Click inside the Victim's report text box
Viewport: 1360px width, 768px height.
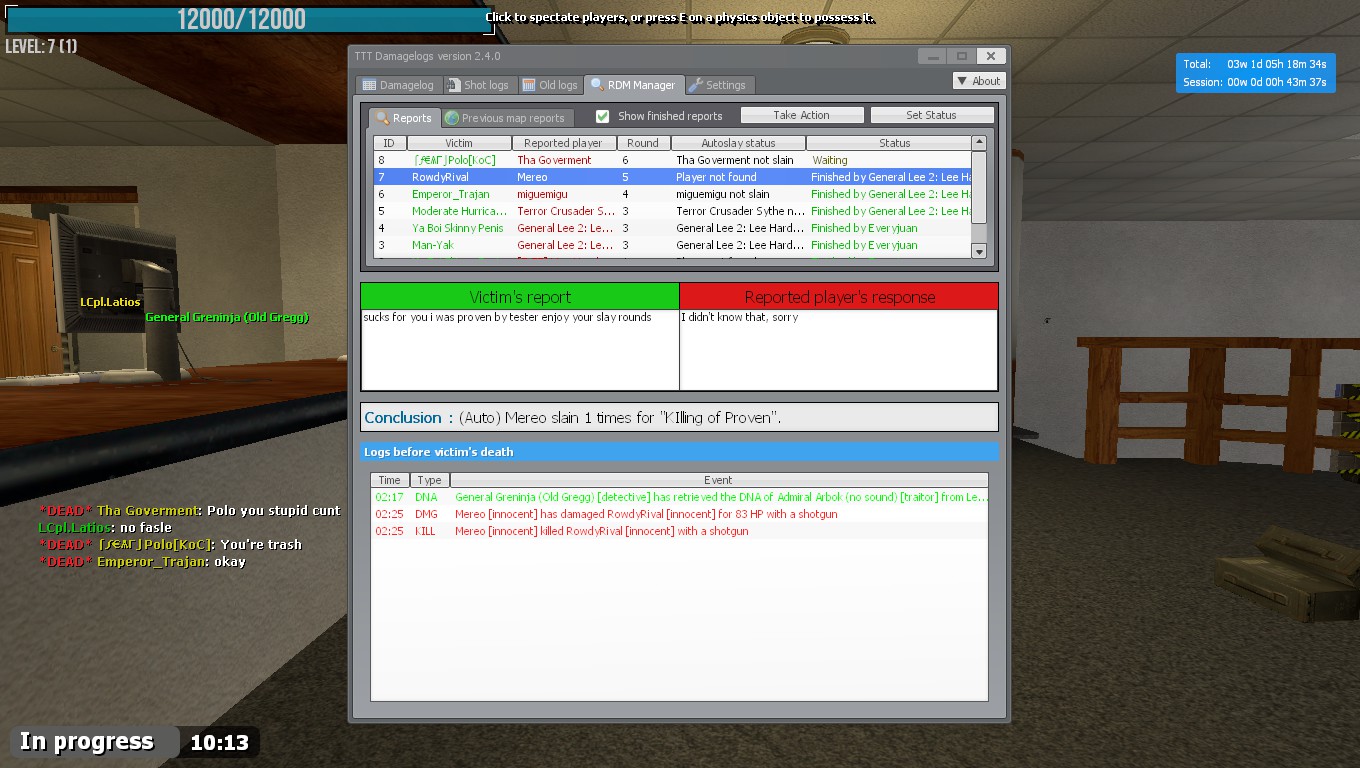[520, 350]
